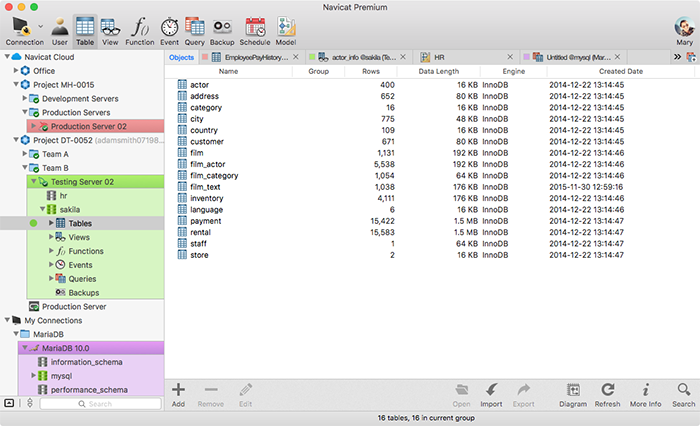Image resolution: width=700 pixels, height=426 pixels.
Task: Click the Edit pencil icon
Action: pyautogui.click(x=246, y=390)
